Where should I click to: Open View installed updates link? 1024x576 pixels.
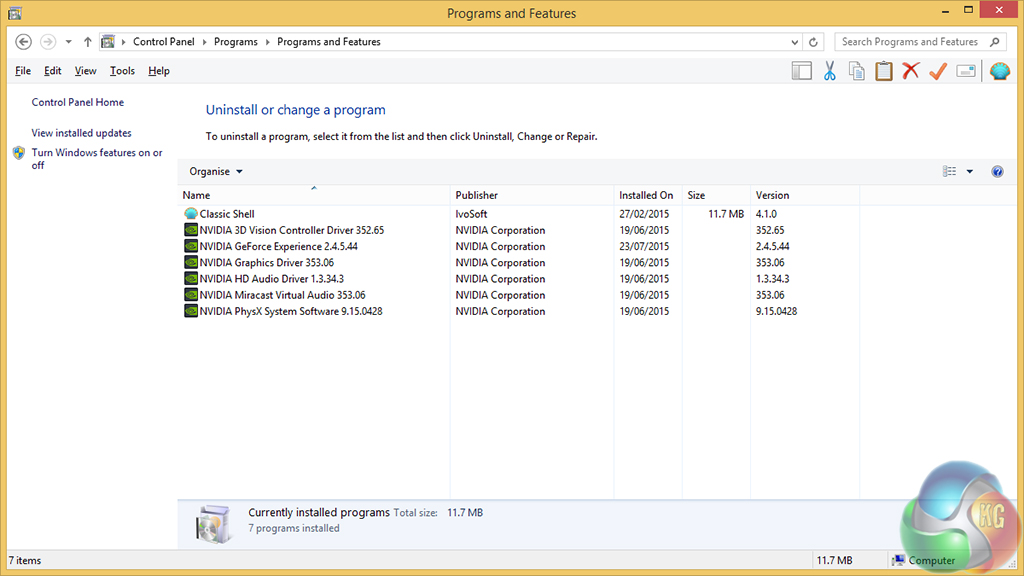[81, 133]
